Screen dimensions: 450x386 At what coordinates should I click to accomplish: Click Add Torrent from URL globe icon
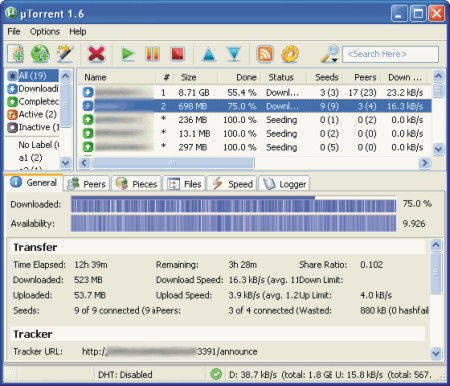(x=40, y=54)
